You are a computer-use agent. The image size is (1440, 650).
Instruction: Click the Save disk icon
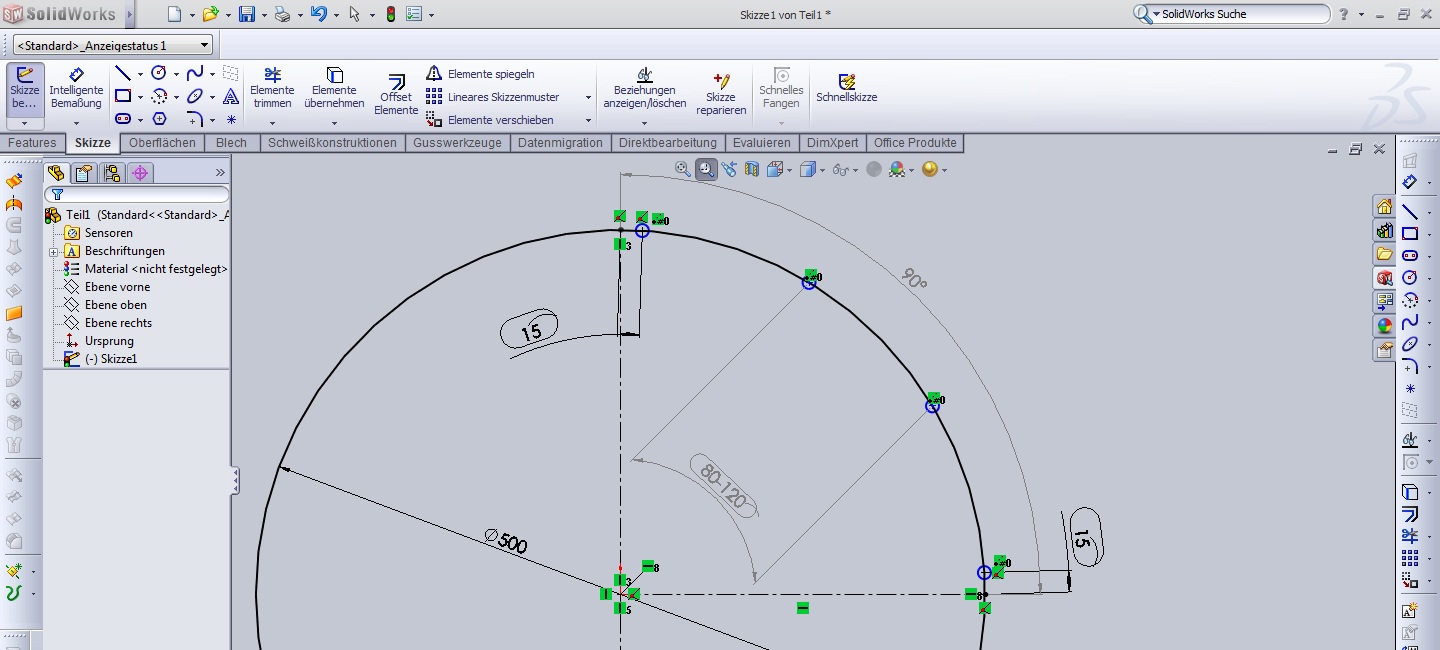click(x=246, y=14)
